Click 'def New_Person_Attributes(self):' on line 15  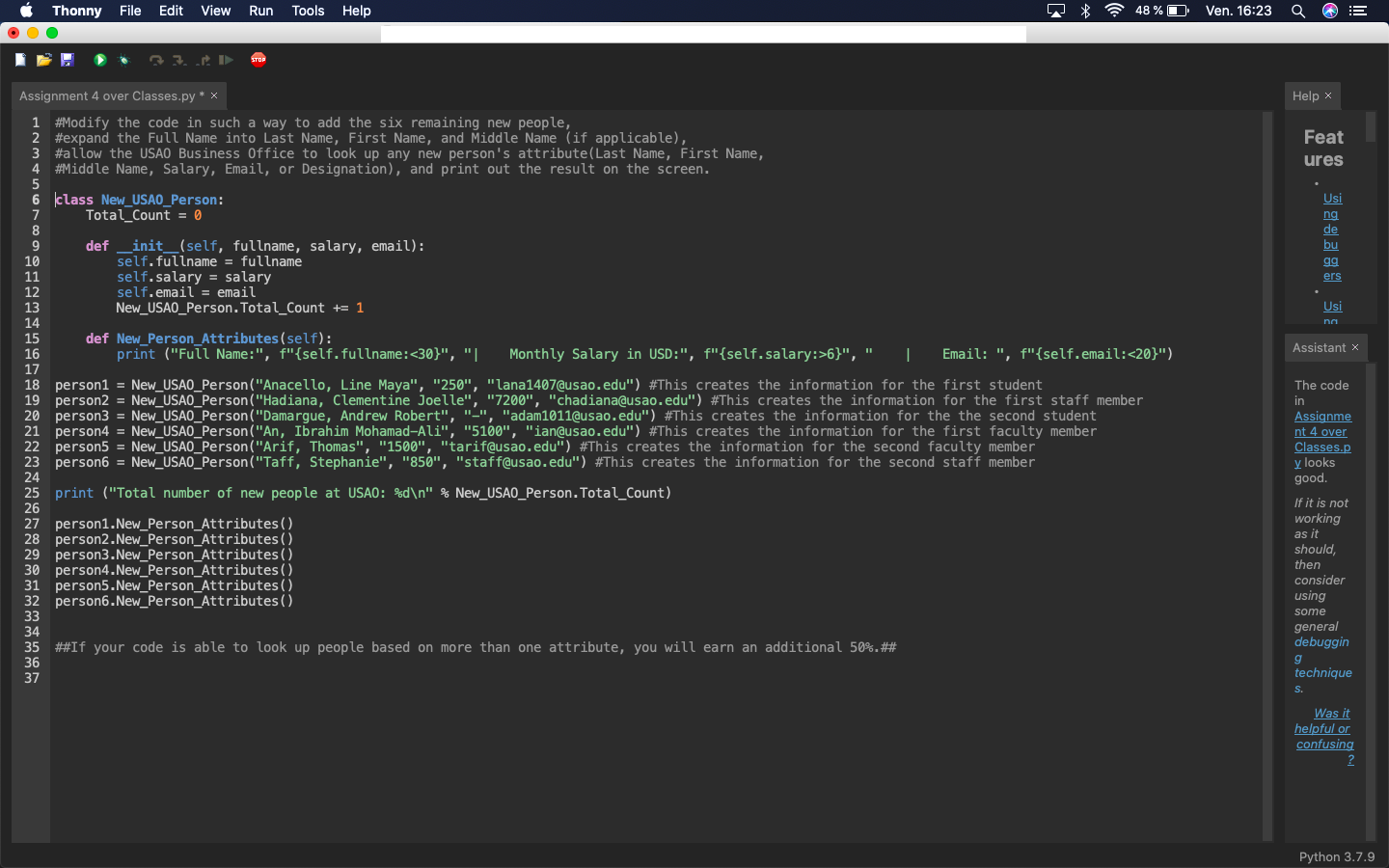click(x=208, y=339)
